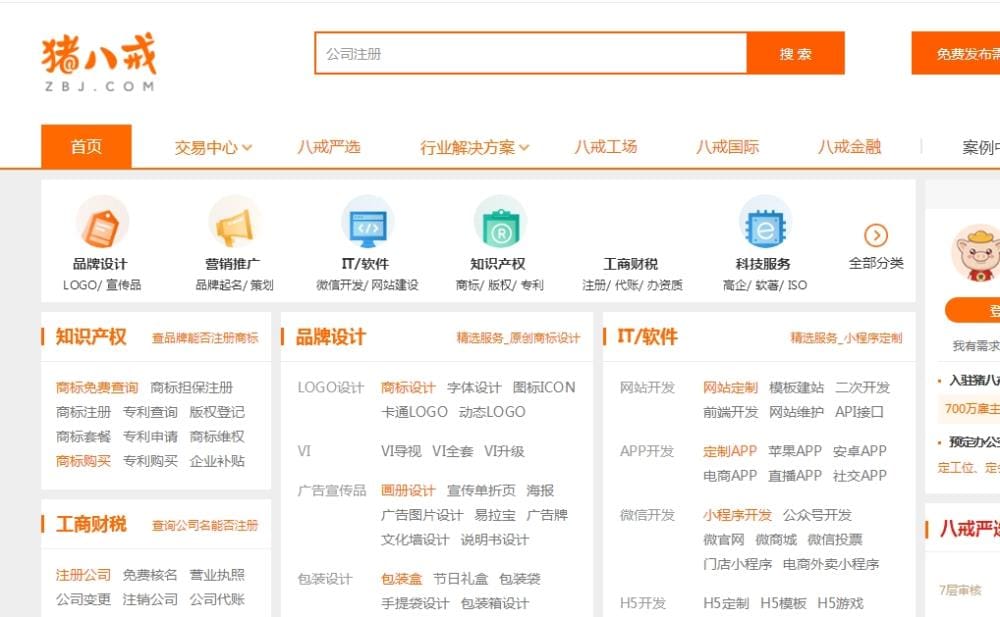Click the IT/软件 code icon

[367, 228]
